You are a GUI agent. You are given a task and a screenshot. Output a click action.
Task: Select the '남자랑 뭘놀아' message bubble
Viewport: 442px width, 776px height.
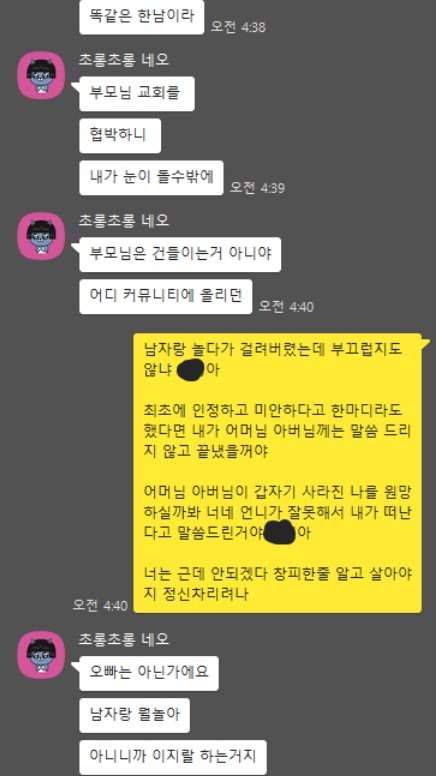(134, 715)
